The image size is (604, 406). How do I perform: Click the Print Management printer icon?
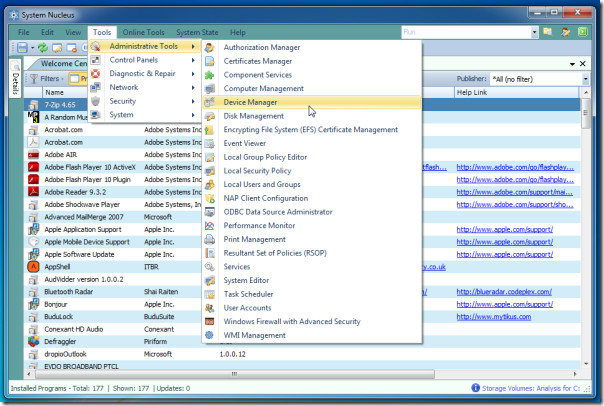click(210, 239)
